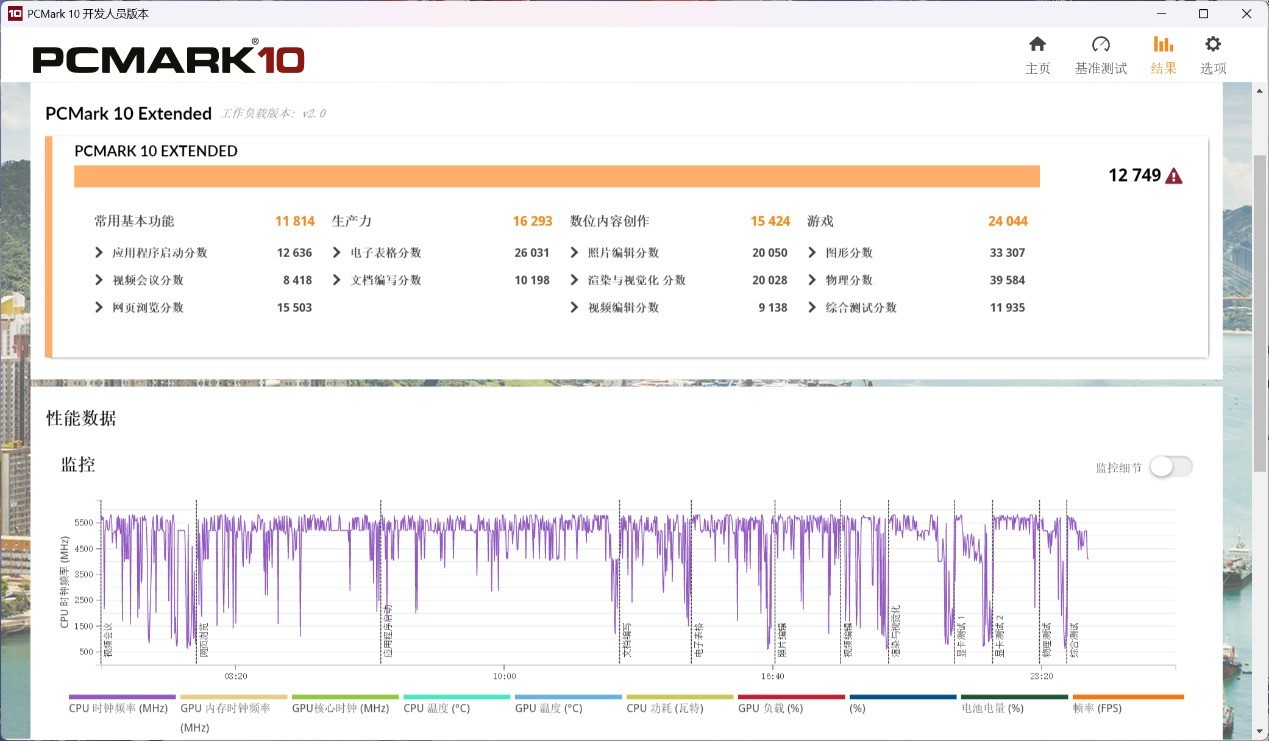This screenshot has height=741, width=1269.
Task: Click the 照片编辑 marker on the chart
Action: pos(782,640)
